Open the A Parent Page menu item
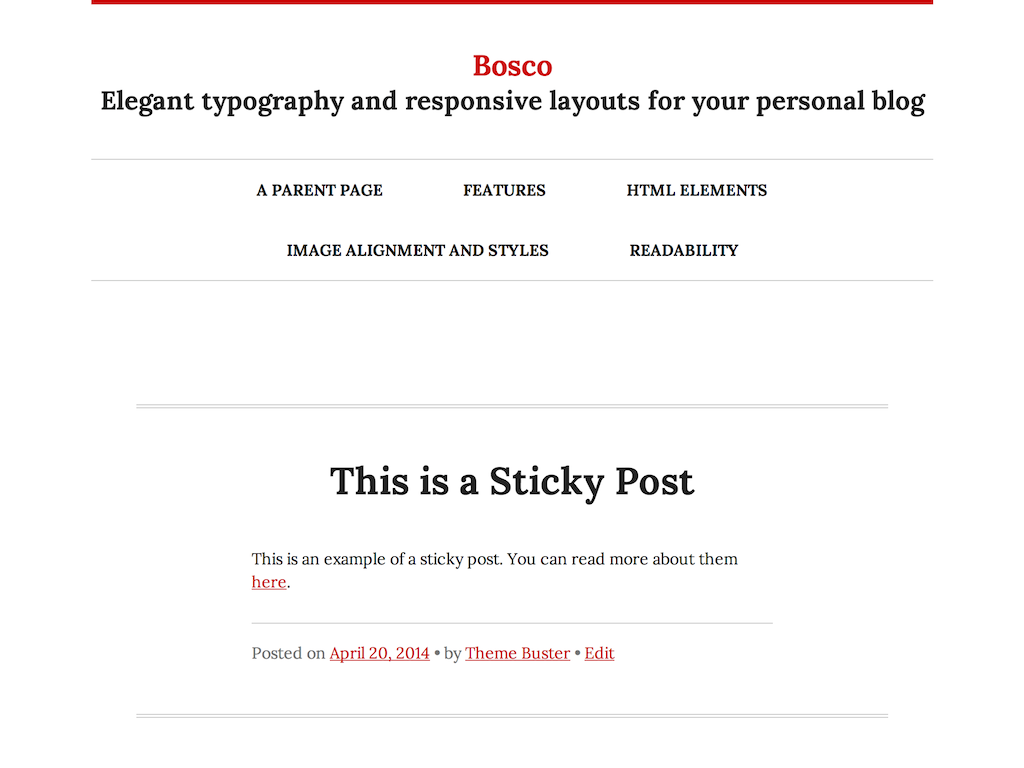Screen dimensions: 1024x768 click(319, 190)
